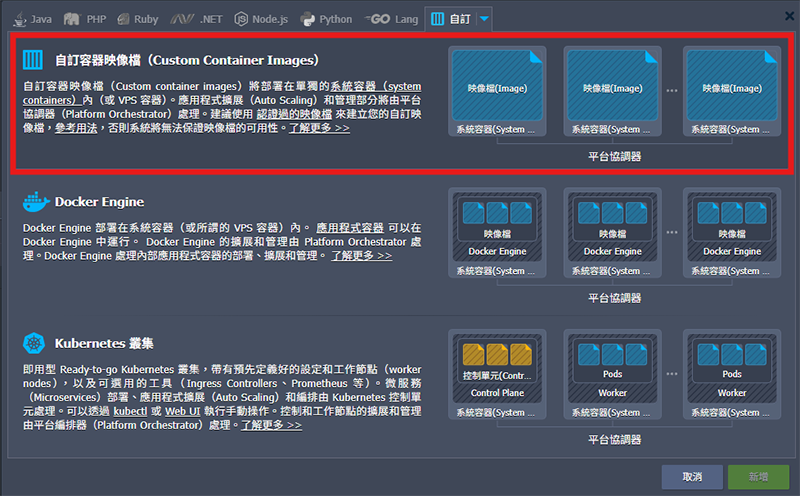Screen dimensions: 800x496
Task: Select the .NET tab
Action: [196, 19]
